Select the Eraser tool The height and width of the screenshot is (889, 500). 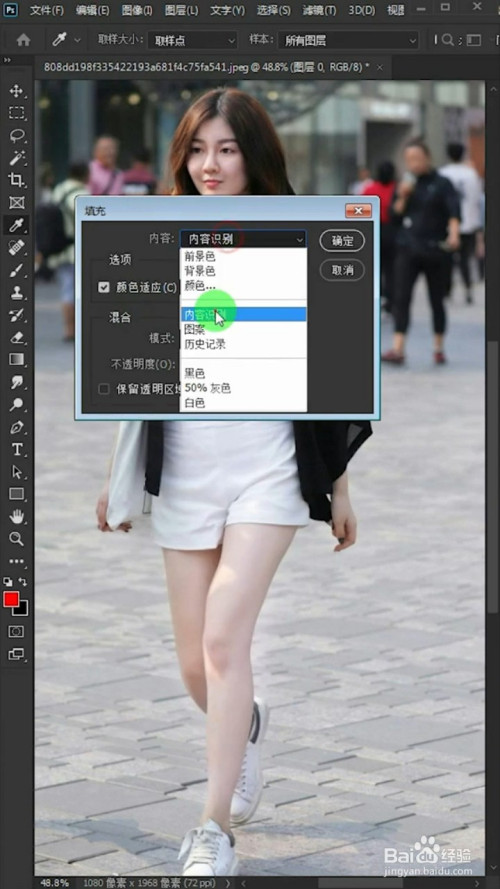tap(16, 337)
